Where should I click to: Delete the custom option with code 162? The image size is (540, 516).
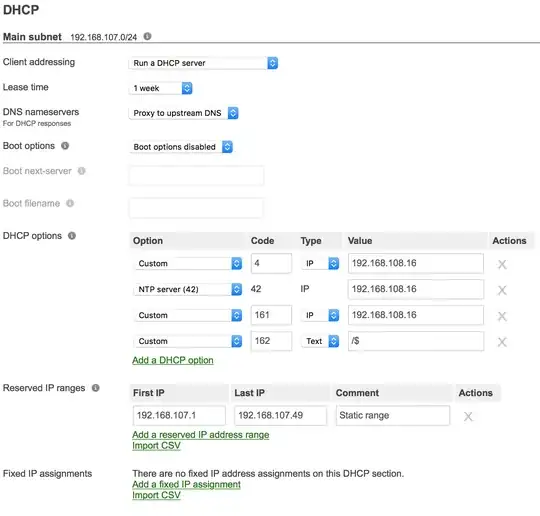click(502, 342)
